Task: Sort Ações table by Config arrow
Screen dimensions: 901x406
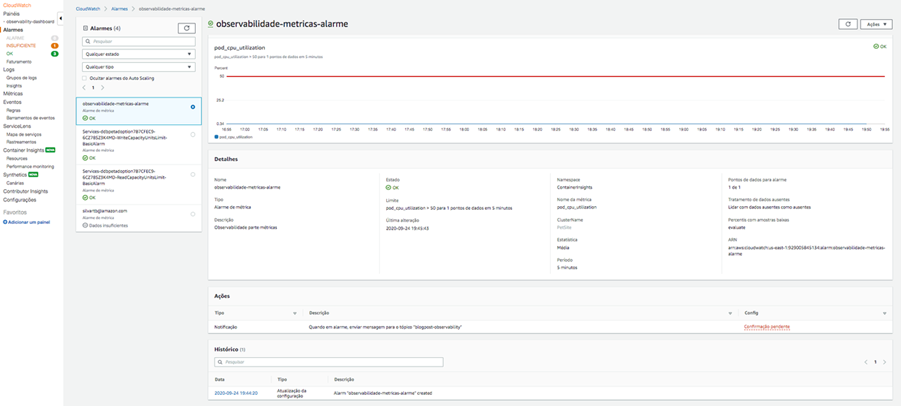Action: click(x=885, y=314)
